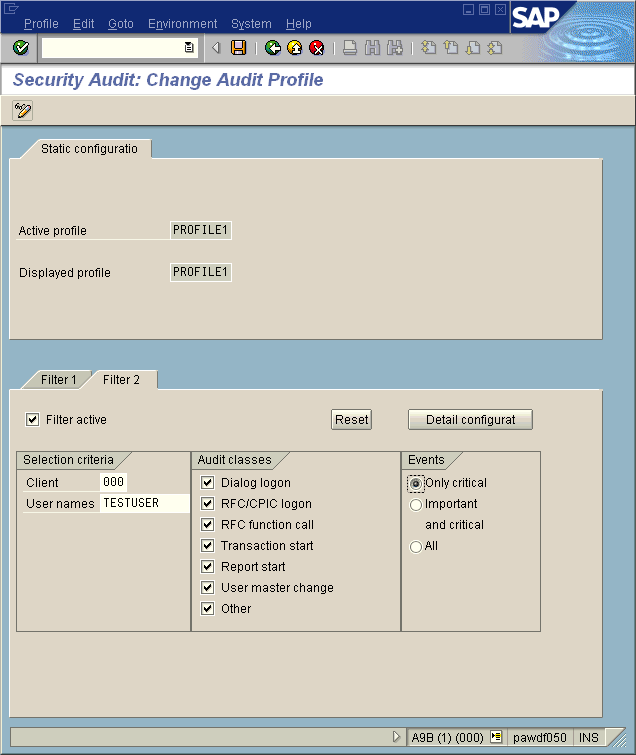Select Important and critical events radio
The width and height of the screenshot is (636, 755).
416,505
